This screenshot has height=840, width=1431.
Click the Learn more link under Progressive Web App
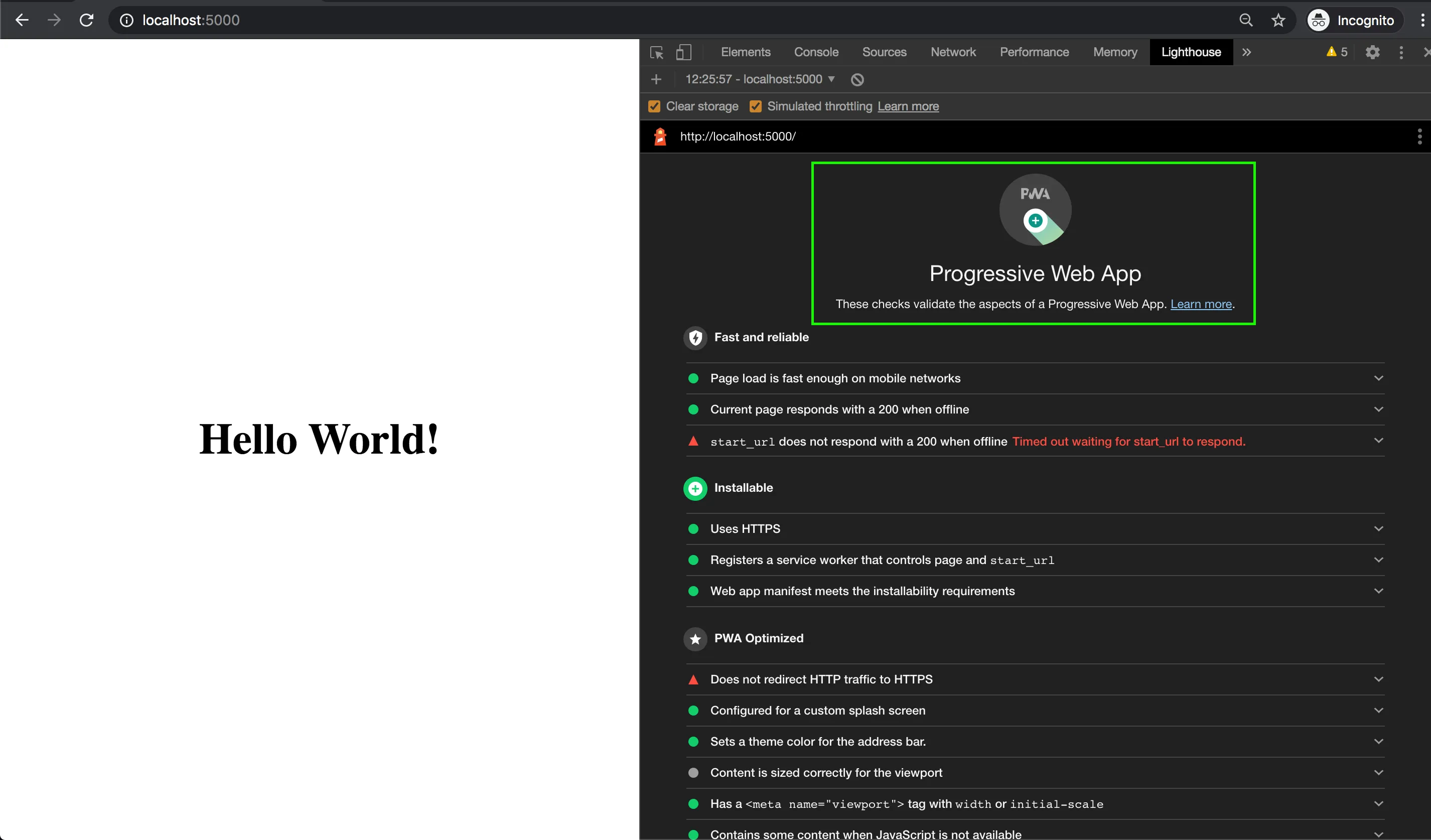pyautogui.click(x=1201, y=304)
